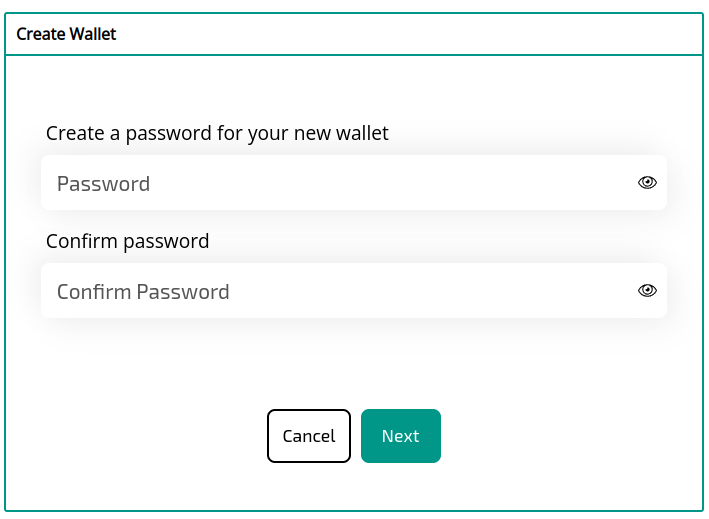
Task: Reveal the confirmation password entry
Action: (647, 291)
